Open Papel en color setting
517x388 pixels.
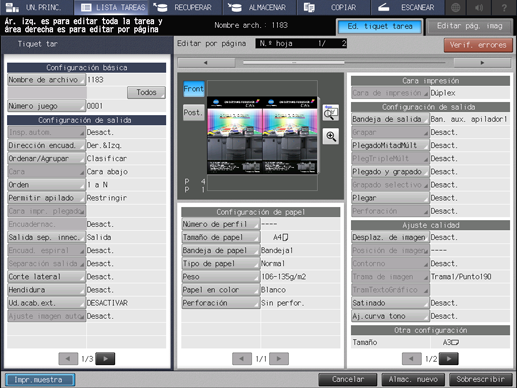coord(221,290)
